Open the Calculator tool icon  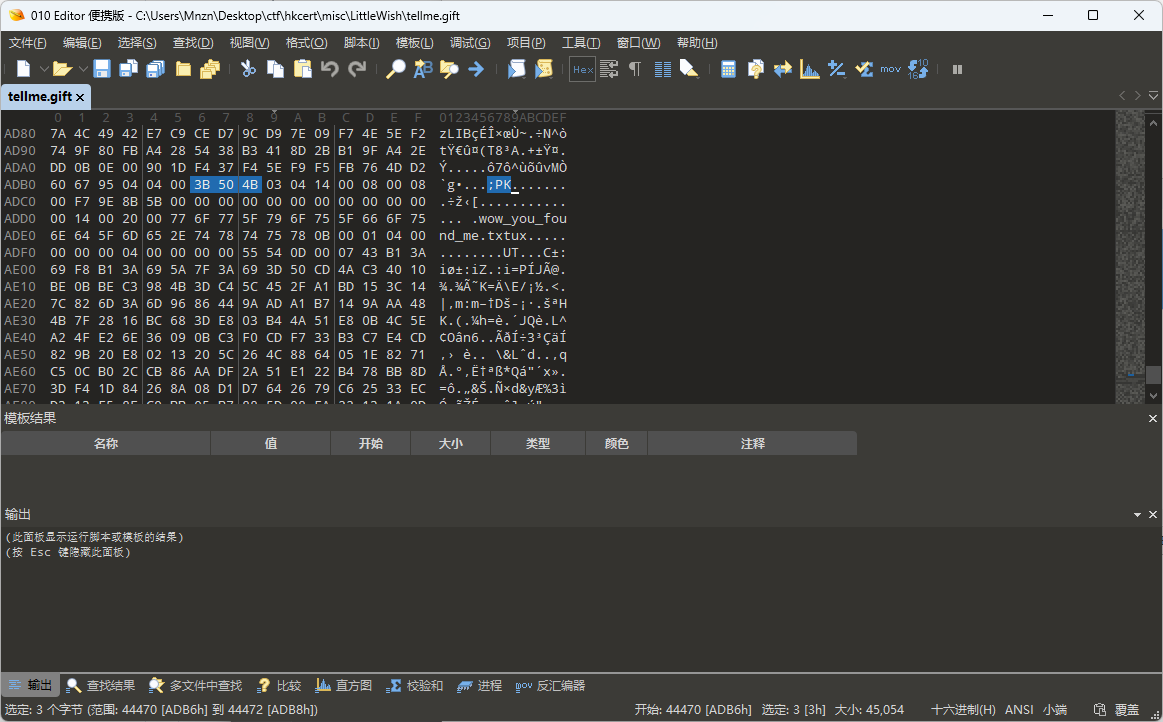729,69
